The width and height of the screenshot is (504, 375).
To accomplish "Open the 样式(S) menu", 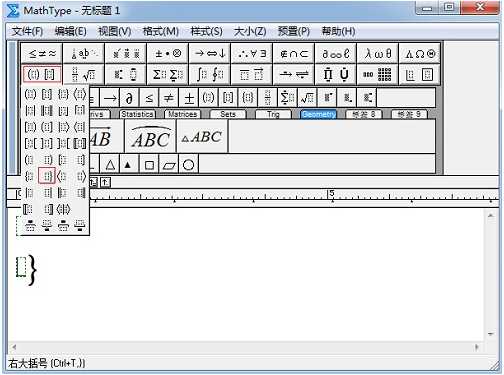I will pyautogui.click(x=206, y=31).
